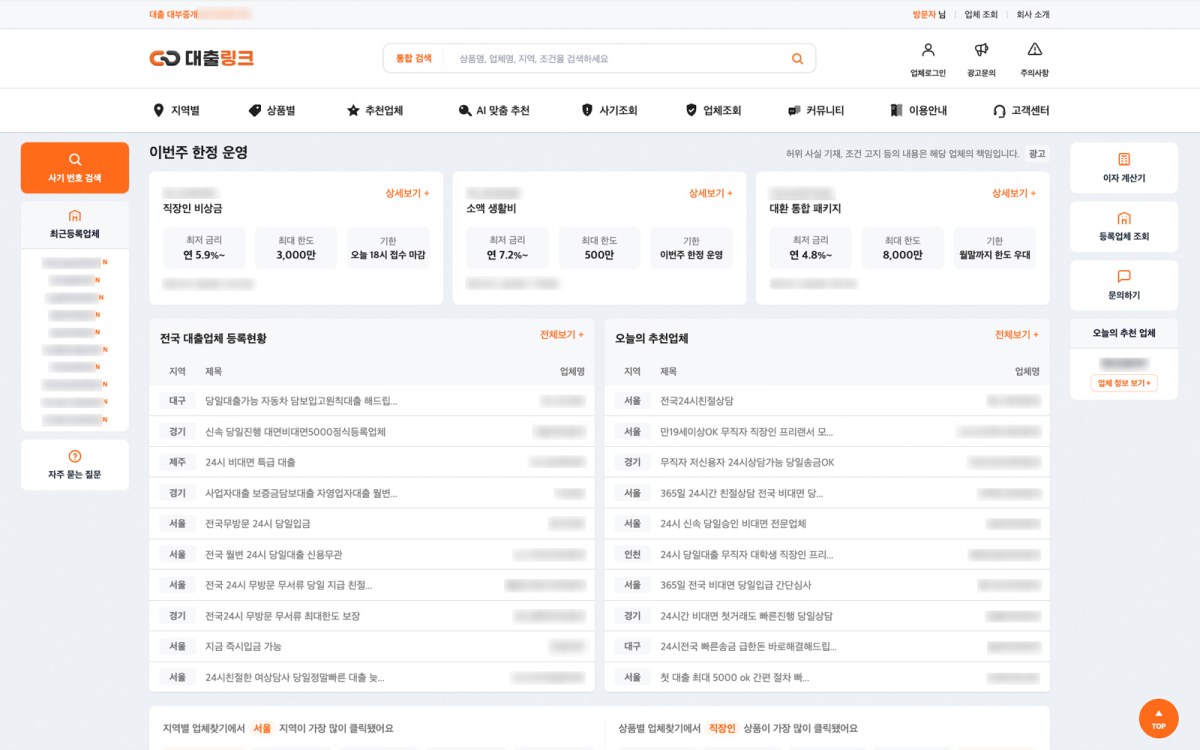Click 전체보기 in 전국 대출업체 등록현황
Image resolution: width=1200 pixels, height=750 pixels.
click(562, 335)
